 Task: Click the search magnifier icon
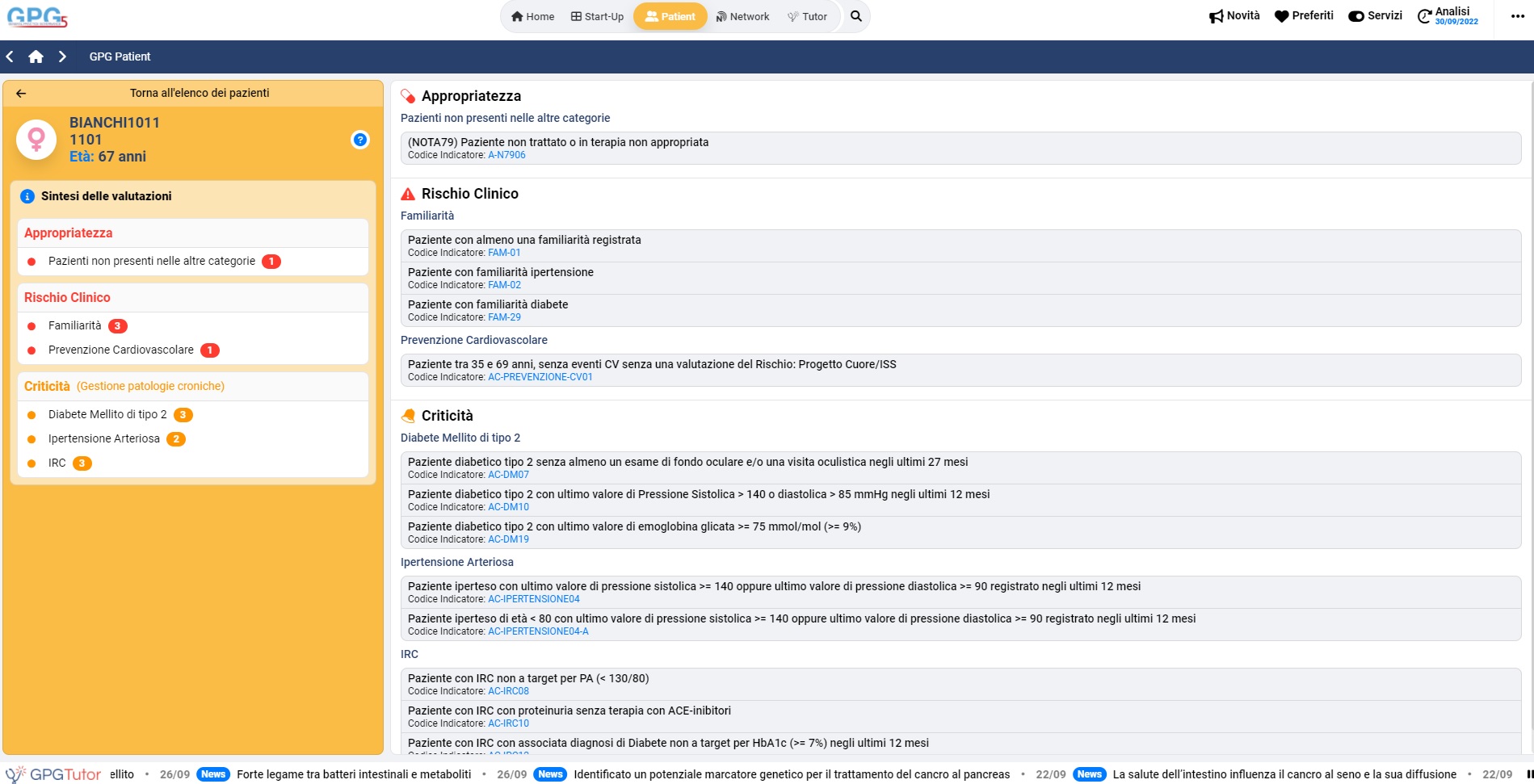coord(855,16)
